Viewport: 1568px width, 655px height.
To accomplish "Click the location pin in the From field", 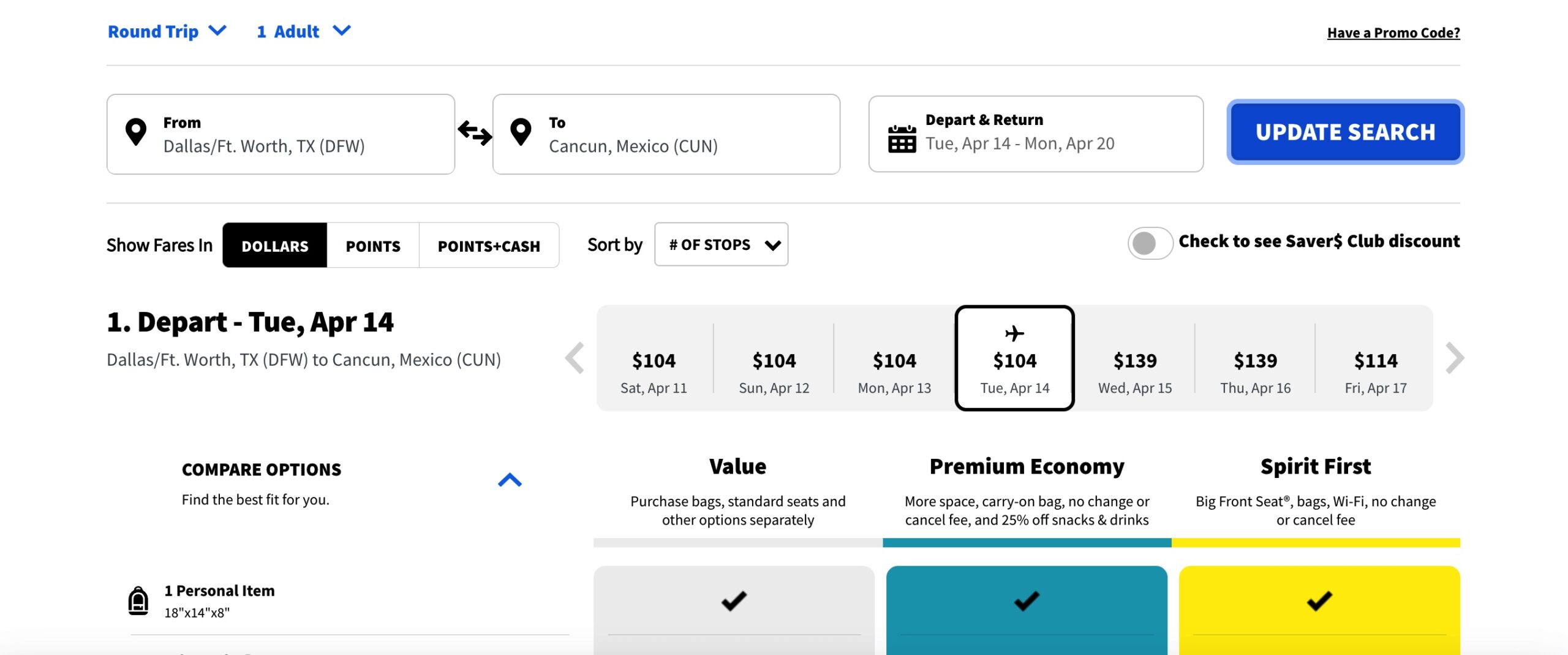I will click(136, 132).
